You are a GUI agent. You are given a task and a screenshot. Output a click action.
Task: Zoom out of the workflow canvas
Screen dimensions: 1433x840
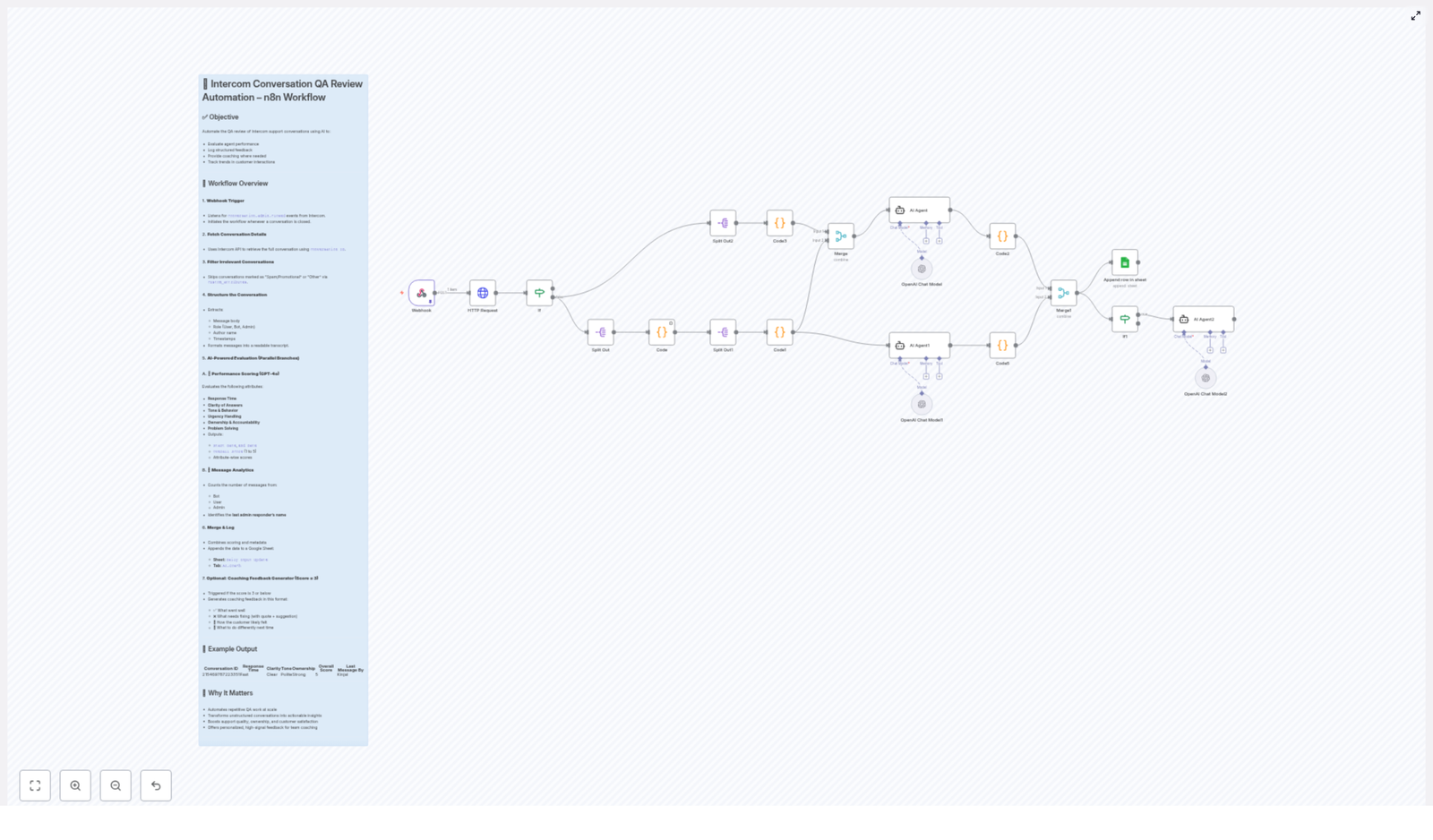coord(116,785)
